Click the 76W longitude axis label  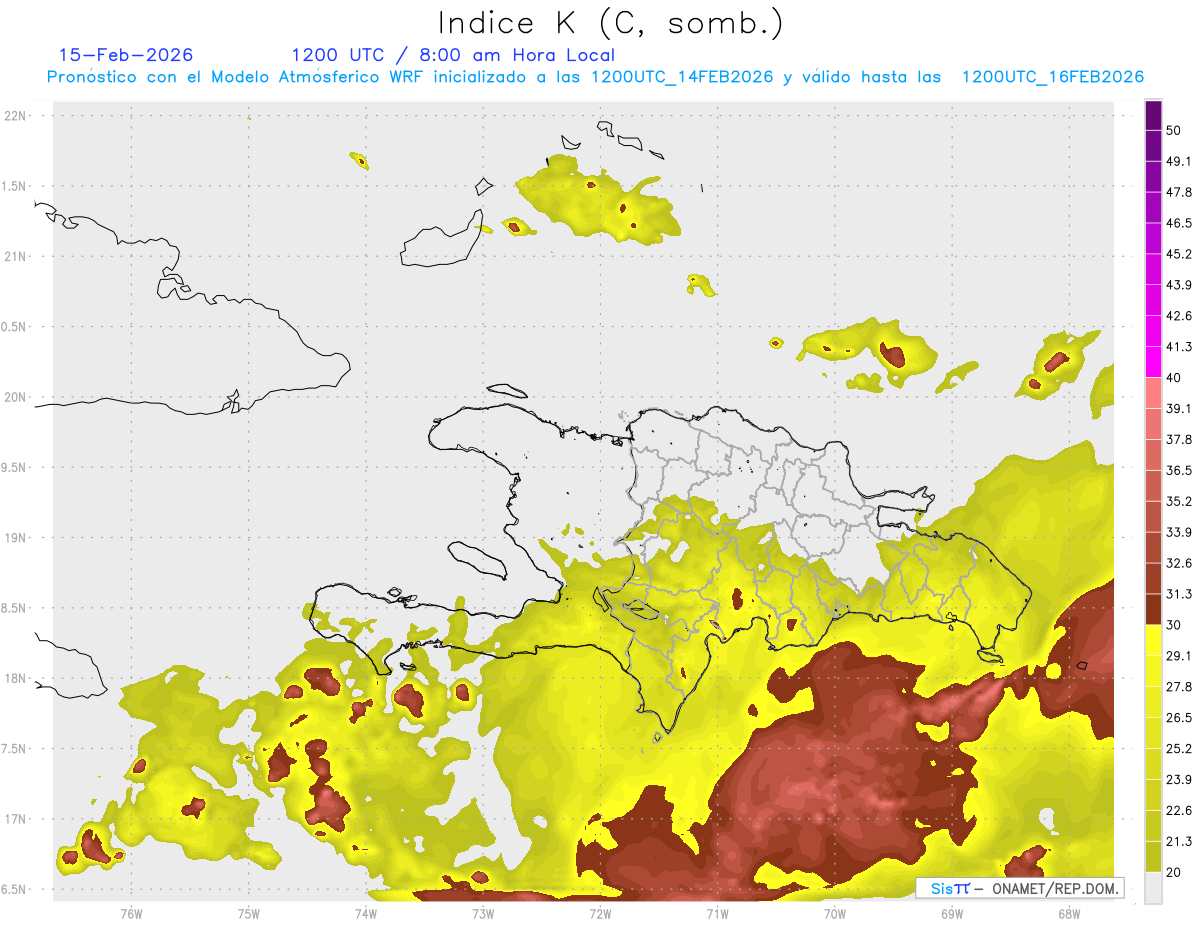pyautogui.click(x=131, y=913)
